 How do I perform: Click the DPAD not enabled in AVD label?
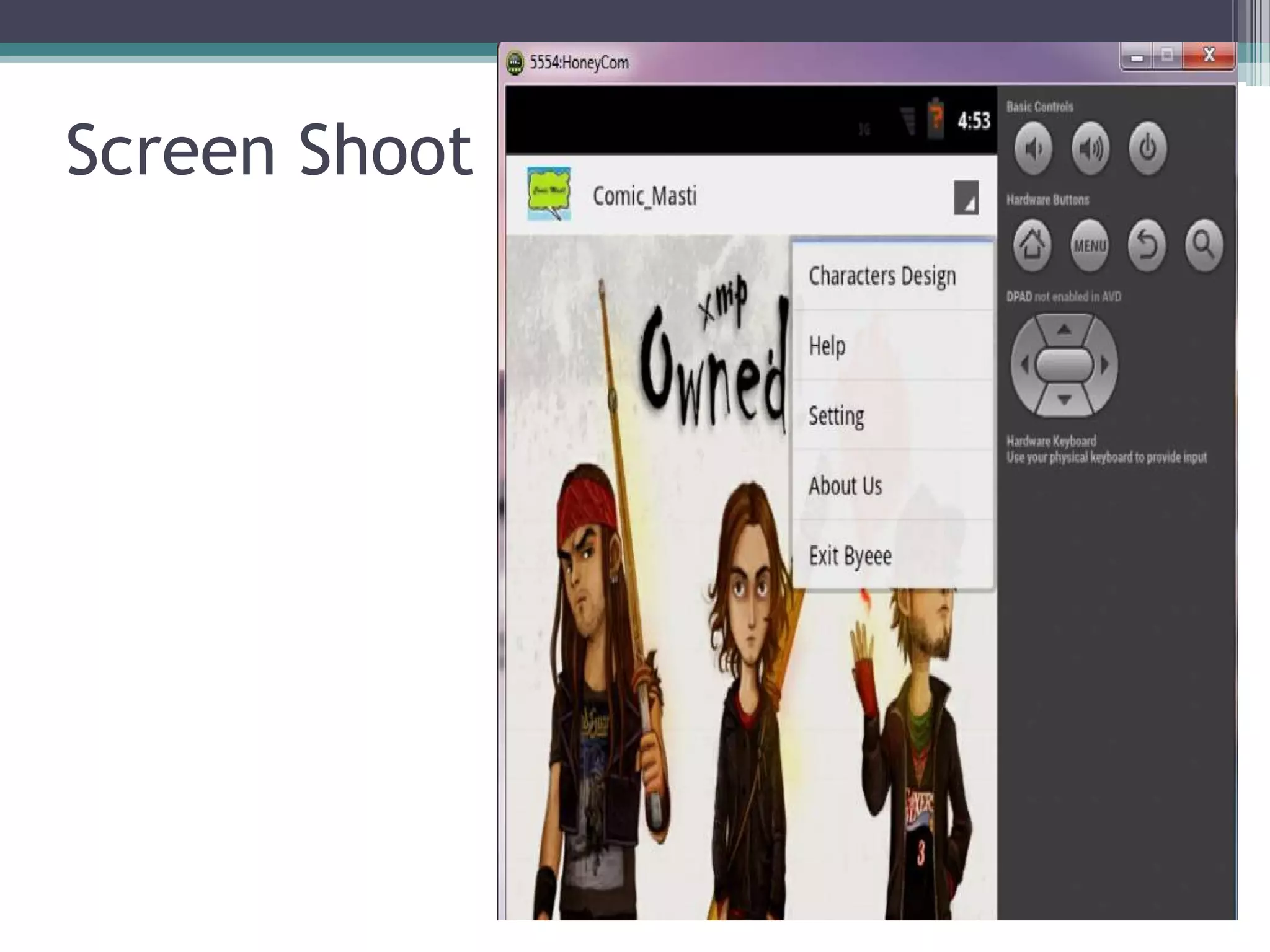(x=1064, y=296)
